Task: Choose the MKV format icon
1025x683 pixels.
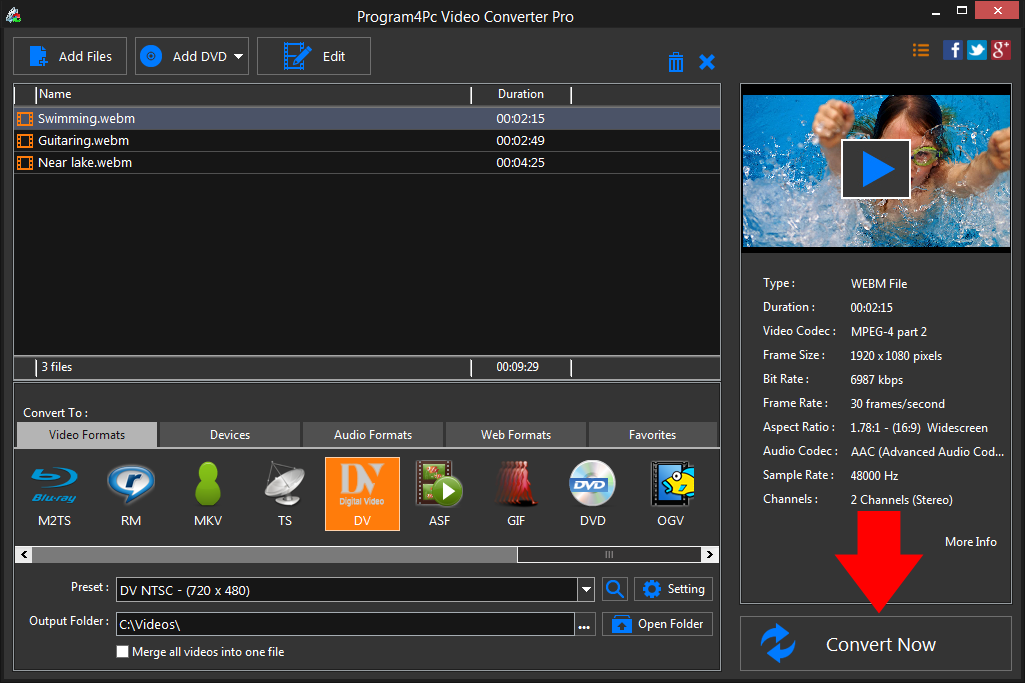Action: pyautogui.click(x=208, y=493)
